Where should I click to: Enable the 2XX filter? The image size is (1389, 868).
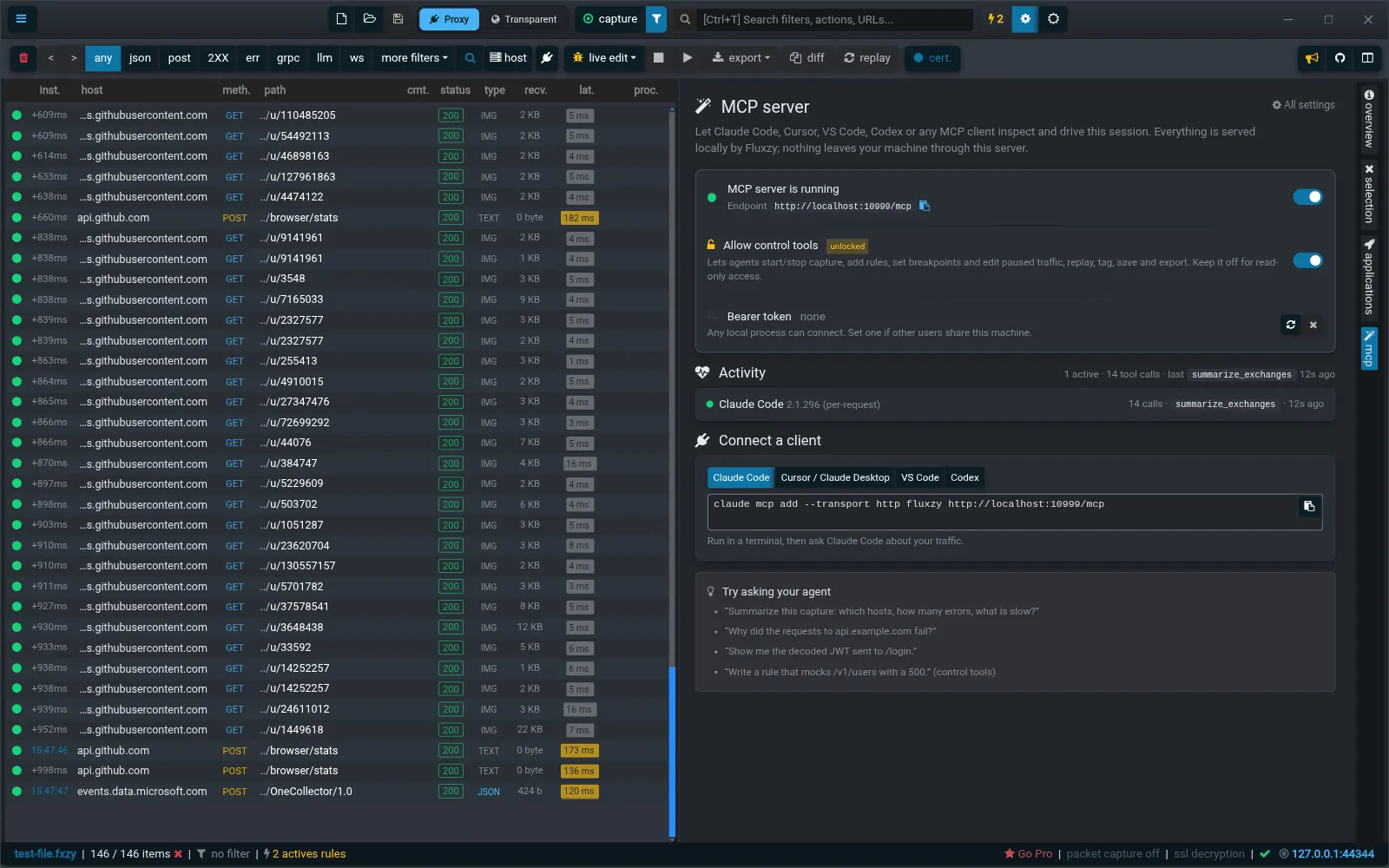tap(218, 58)
